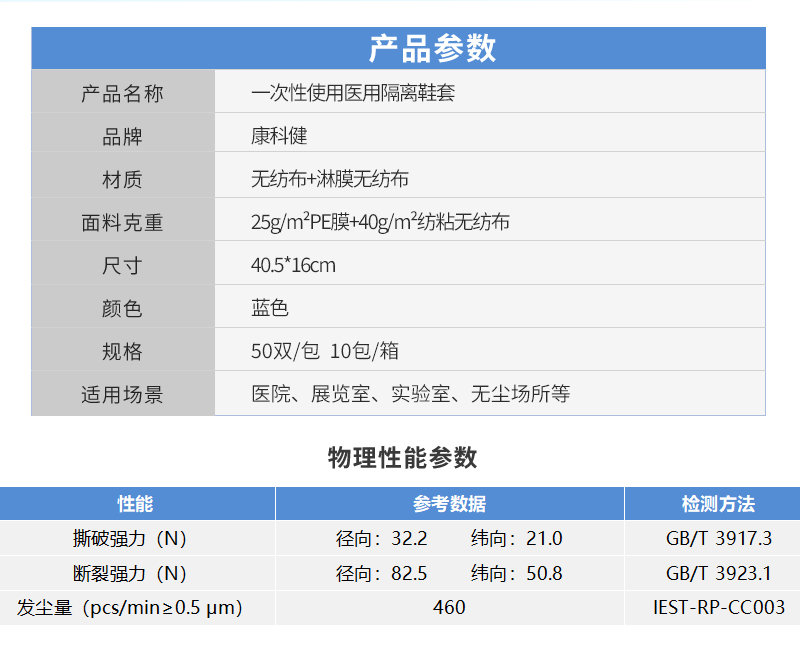
Task: Select the brand value 康科健
Action: pyautogui.click(x=279, y=136)
